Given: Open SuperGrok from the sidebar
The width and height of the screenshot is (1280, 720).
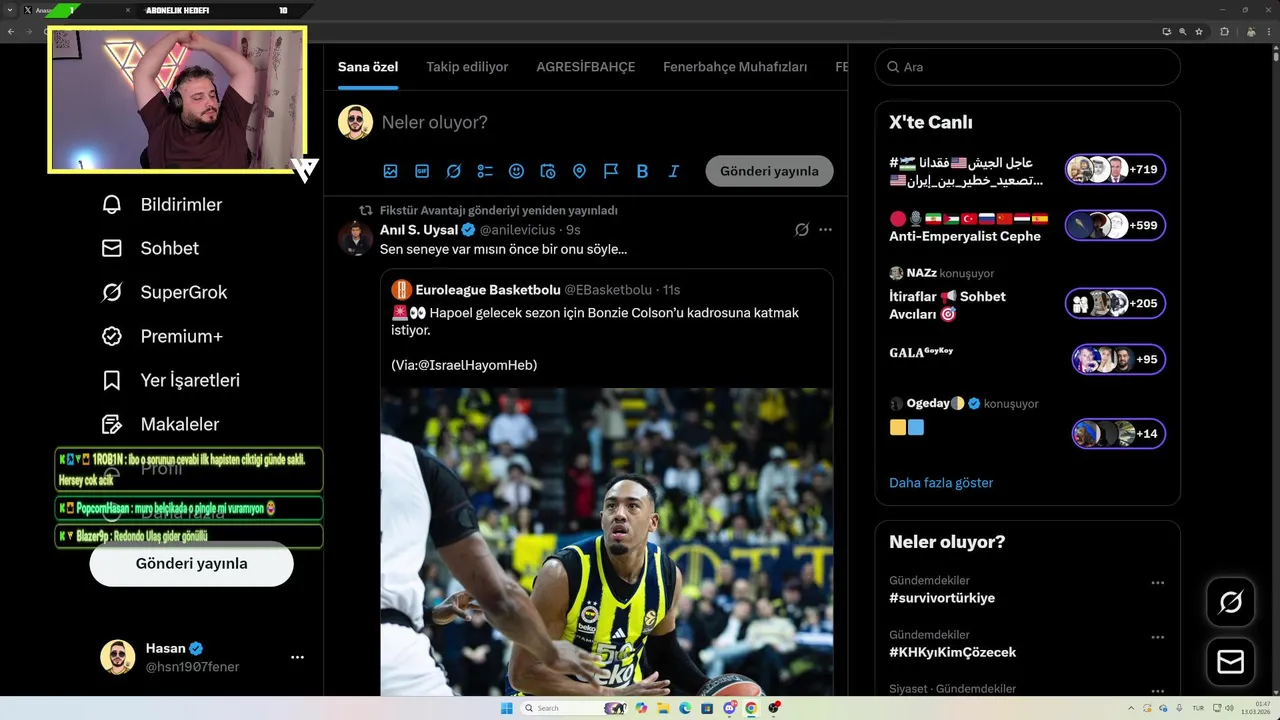Looking at the screenshot, I should pyautogui.click(x=164, y=293).
